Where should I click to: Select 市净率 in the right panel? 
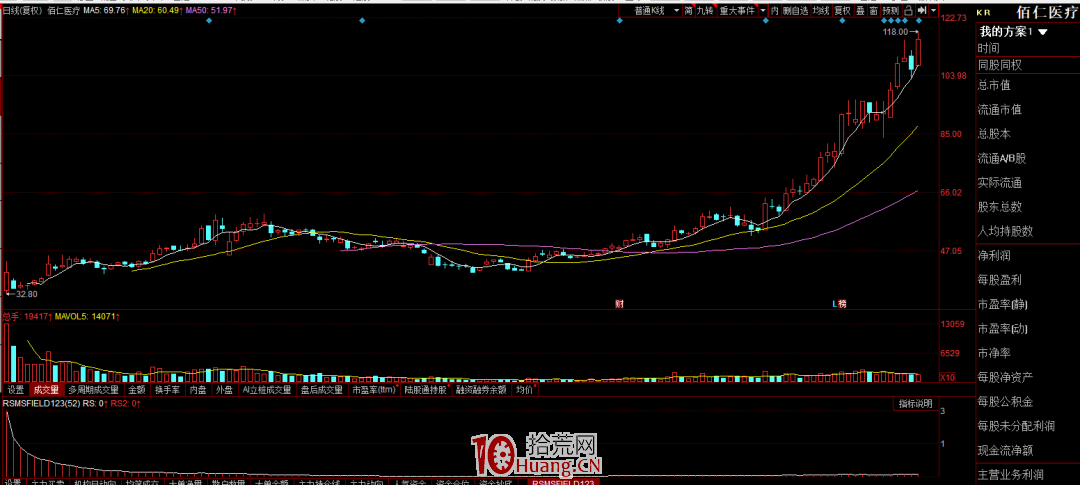[993, 353]
